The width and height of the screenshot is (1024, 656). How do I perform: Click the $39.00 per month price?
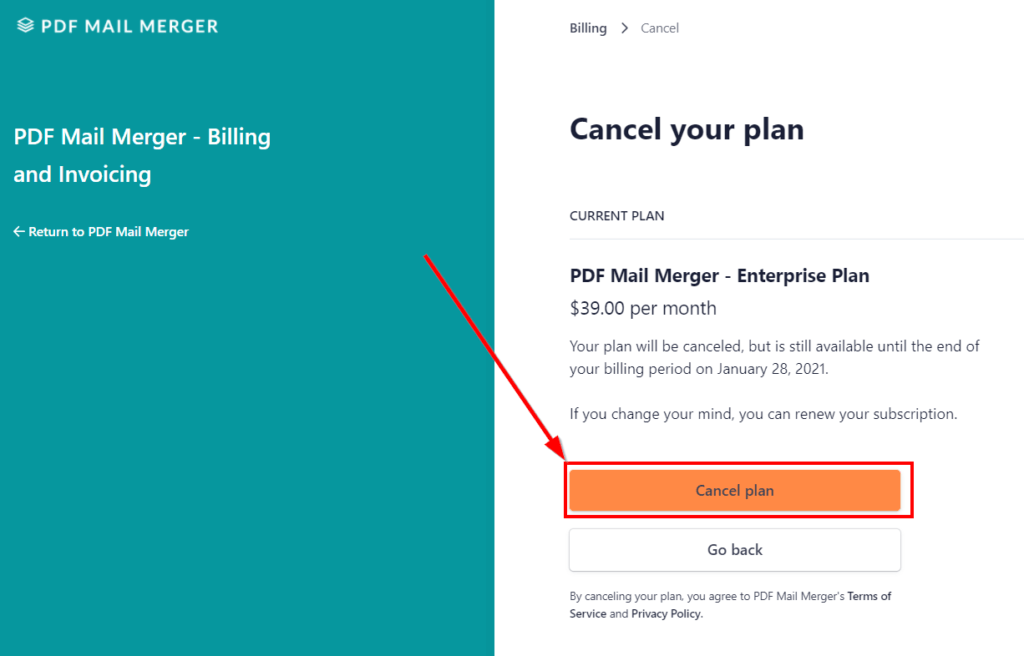point(643,308)
